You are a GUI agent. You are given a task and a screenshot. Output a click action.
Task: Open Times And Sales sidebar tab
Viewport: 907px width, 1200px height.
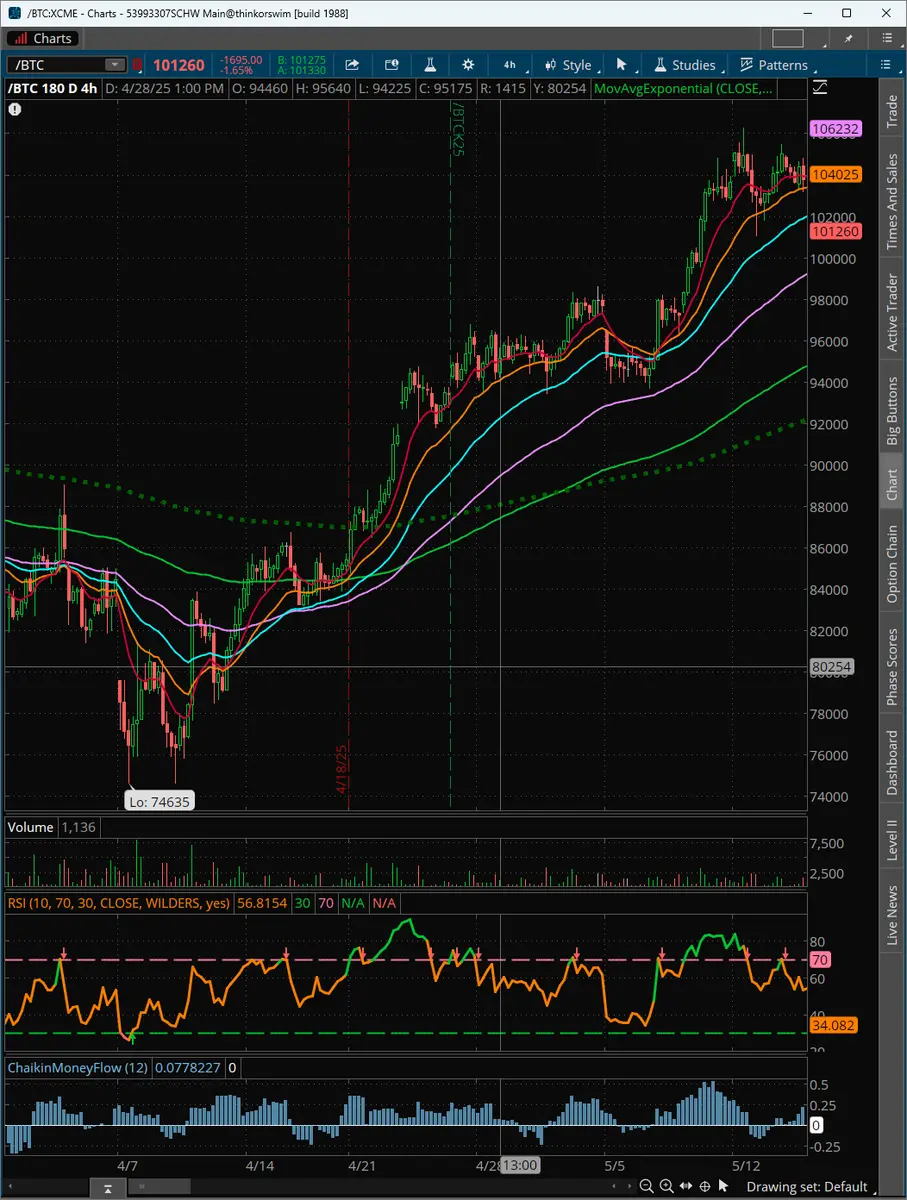tap(892, 202)
